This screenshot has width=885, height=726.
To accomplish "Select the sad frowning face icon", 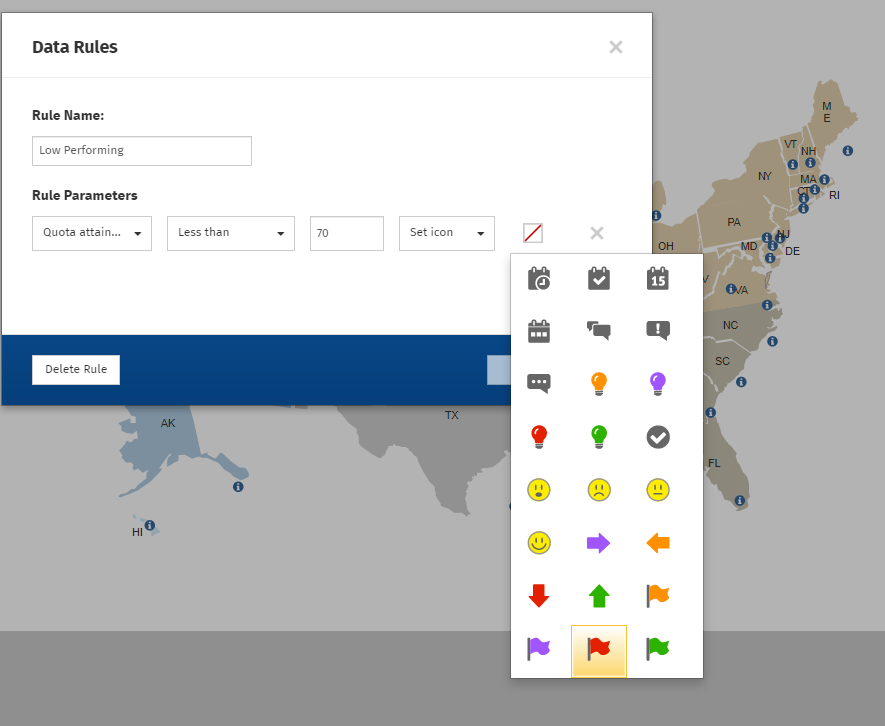I will (598, 490).
